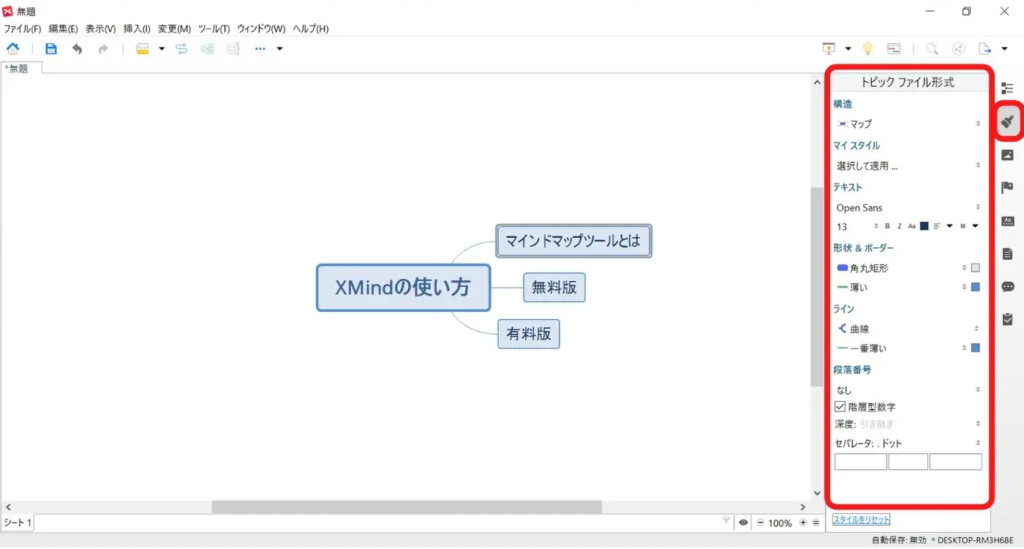The height and width of the screenshot is (549, 1024).
Task: Select the 有料版 topic
Action: [528, 334]
